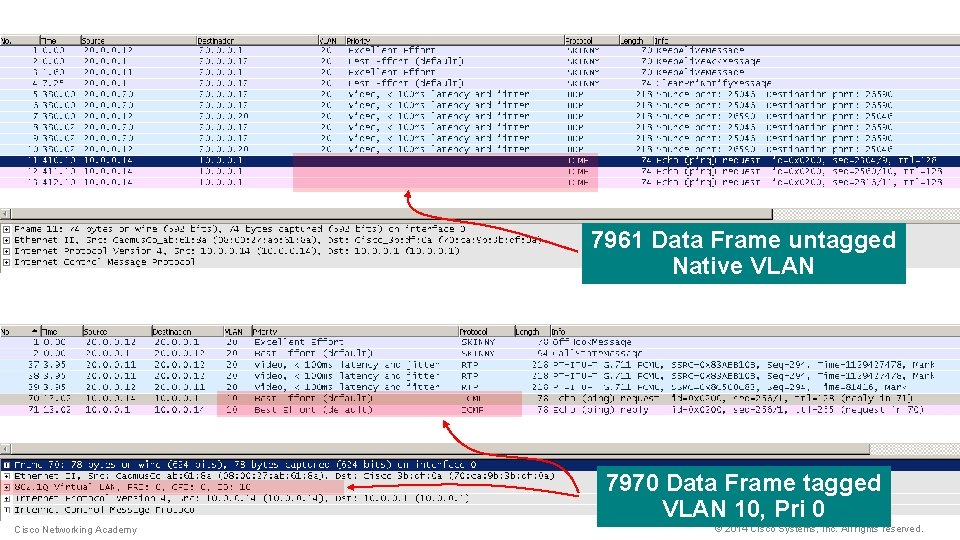Expand Internet Protocol Version 4 in upper details

6,251
